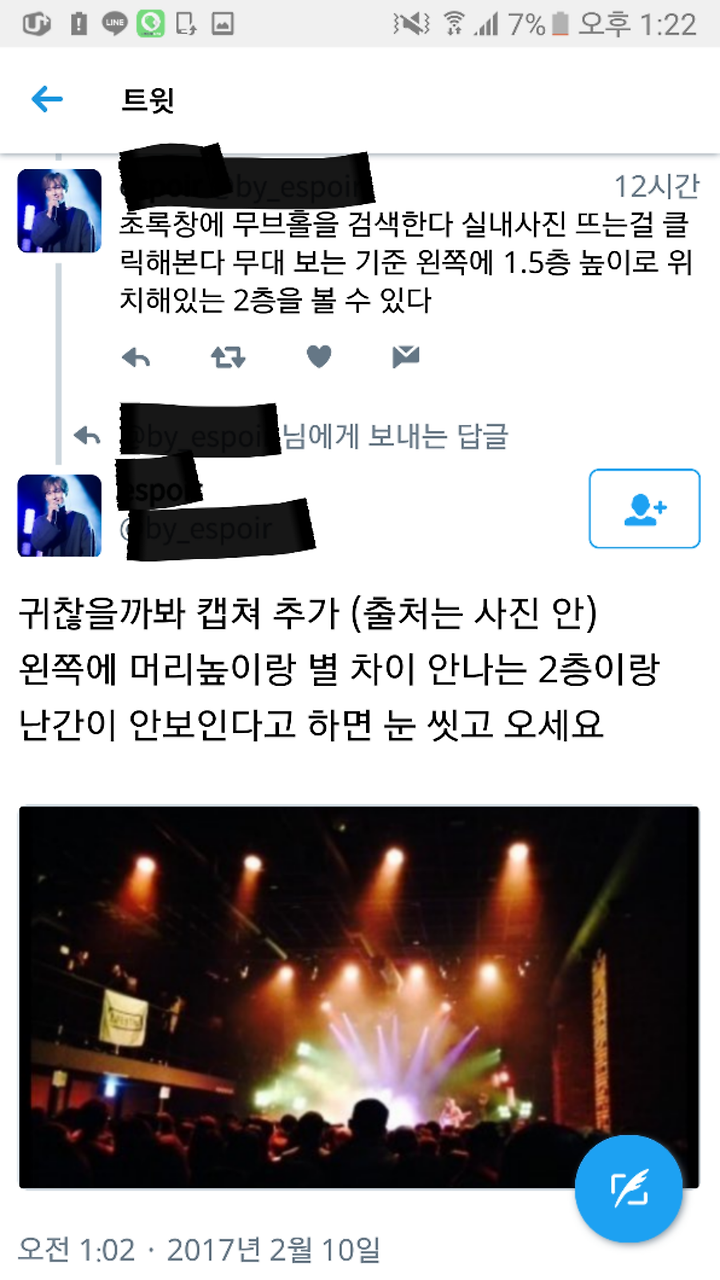Tap the follow user button

(x=644, y=508)
